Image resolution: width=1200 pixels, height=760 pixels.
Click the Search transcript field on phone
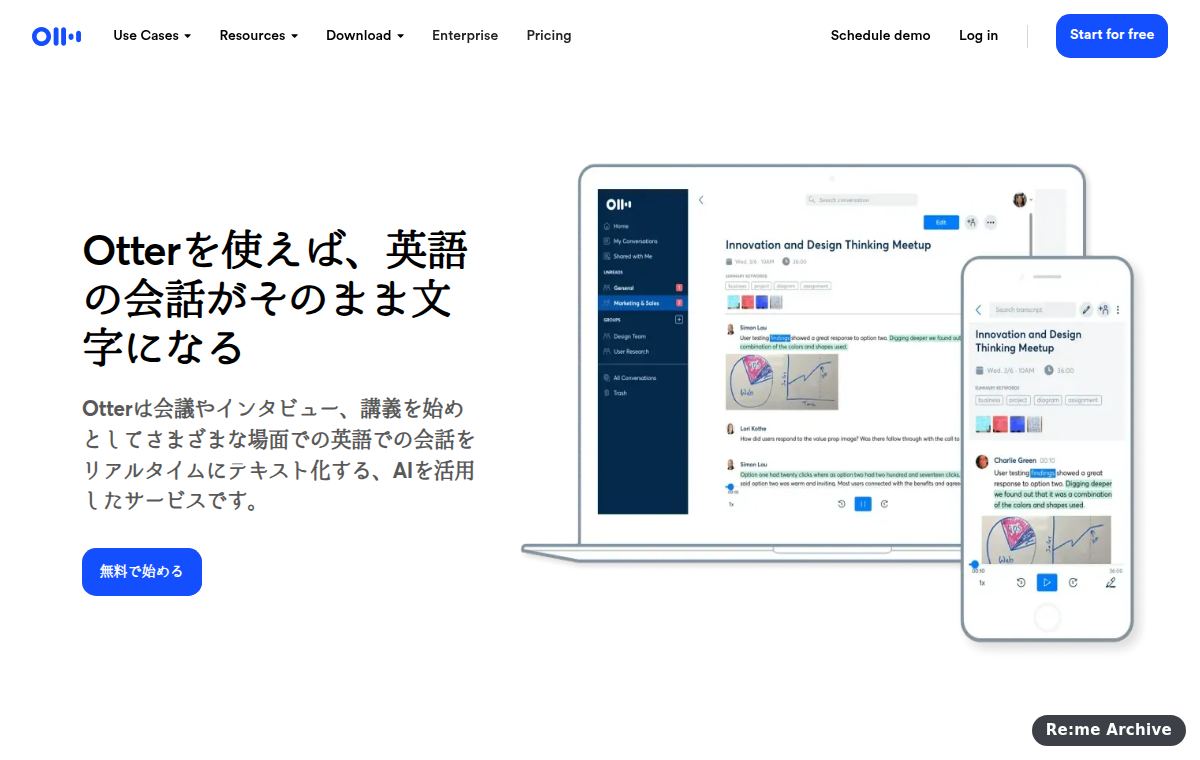coord(1032,310)
